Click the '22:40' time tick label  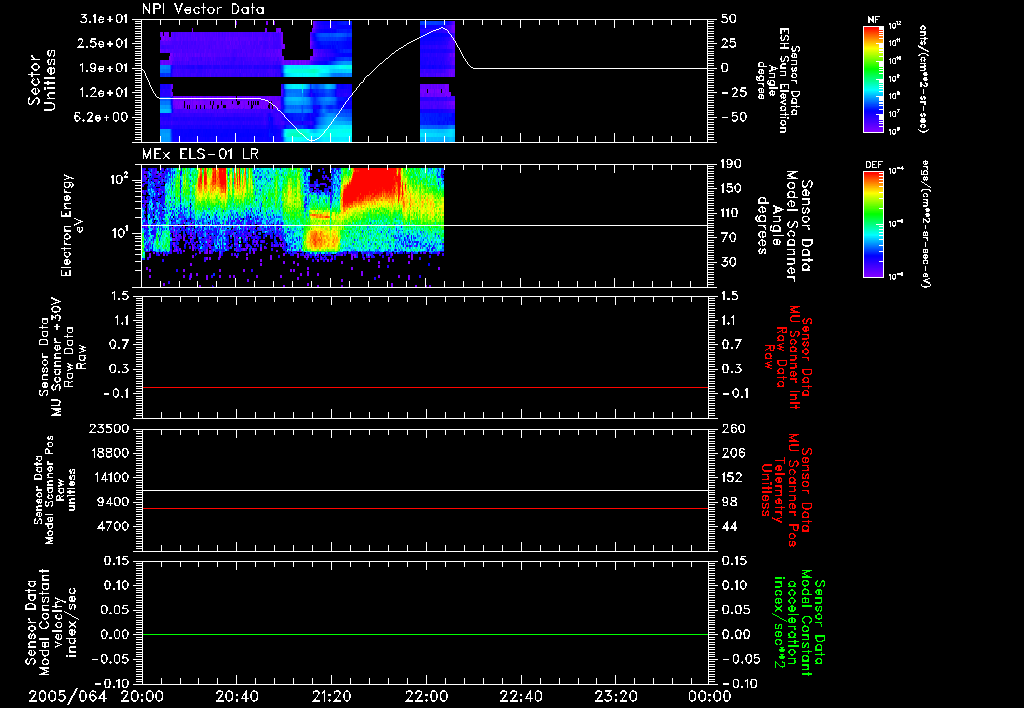pyautogui.click(x=521, y=697)
